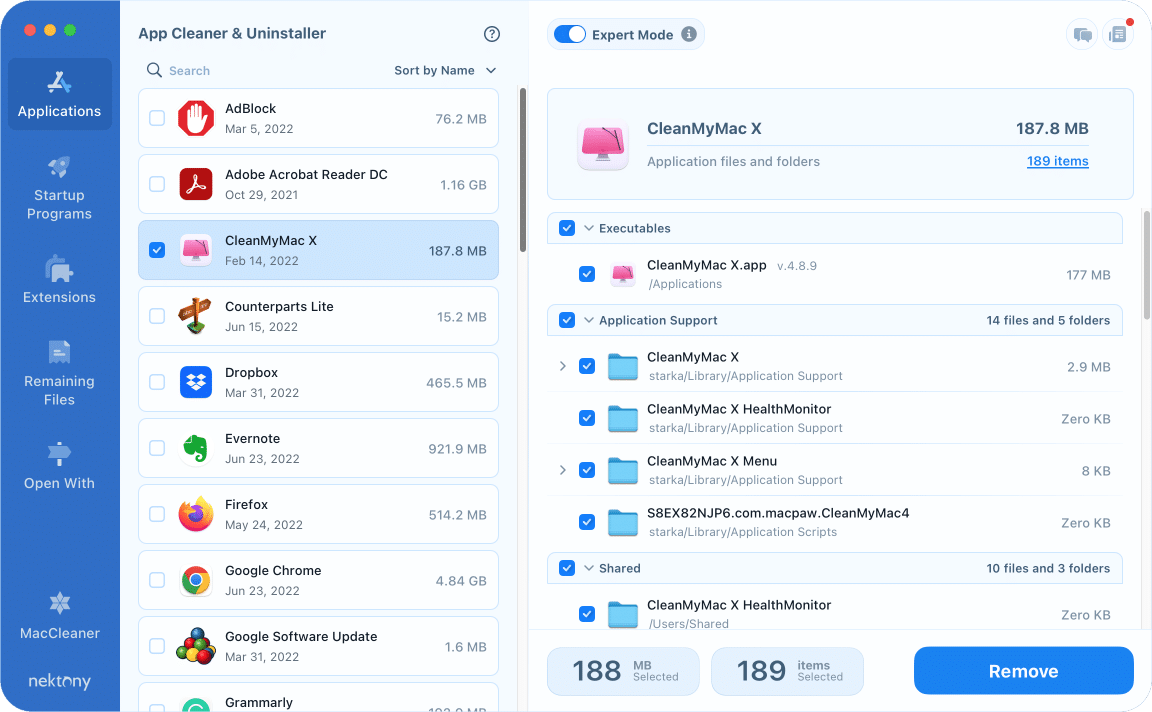Viewport: 1152px width, 712px height.
Task: Open the chat feedback icon
Action: 1082,35
